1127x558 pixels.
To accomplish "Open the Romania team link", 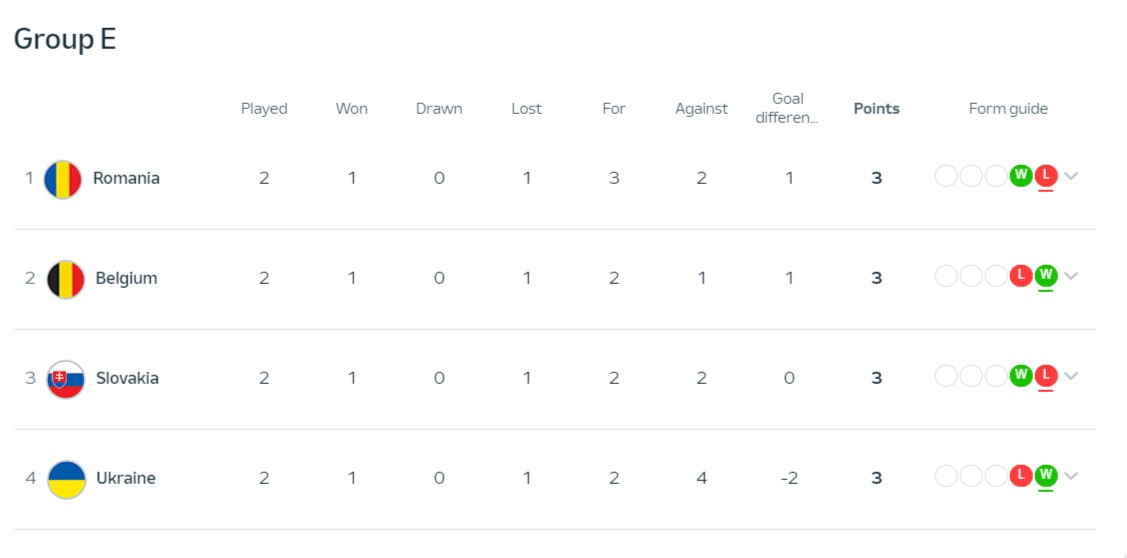I will point(126,178).
